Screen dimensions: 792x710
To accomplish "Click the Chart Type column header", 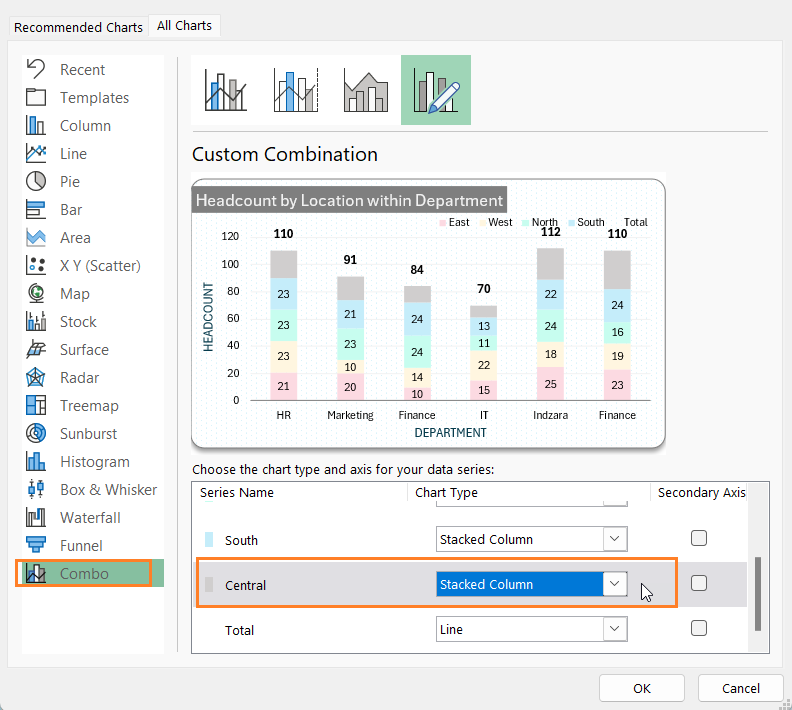I will click(x=447, y=492).
